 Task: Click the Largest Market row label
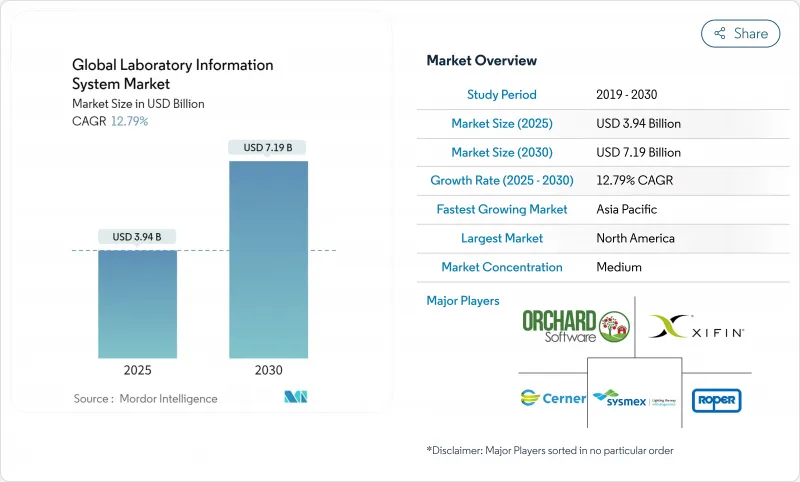[501, 238]
